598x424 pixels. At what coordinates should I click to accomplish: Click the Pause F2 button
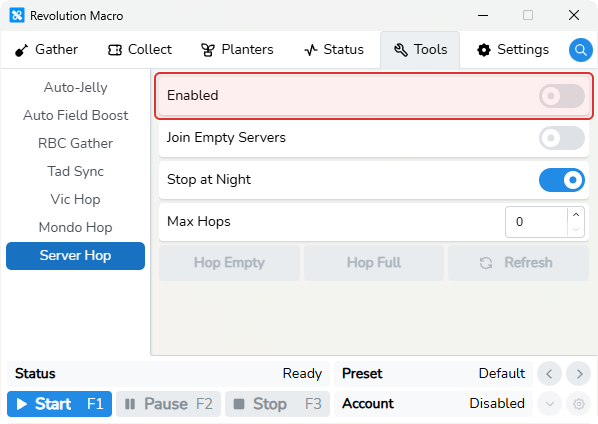pyautogui.click(x=169, y=404)
